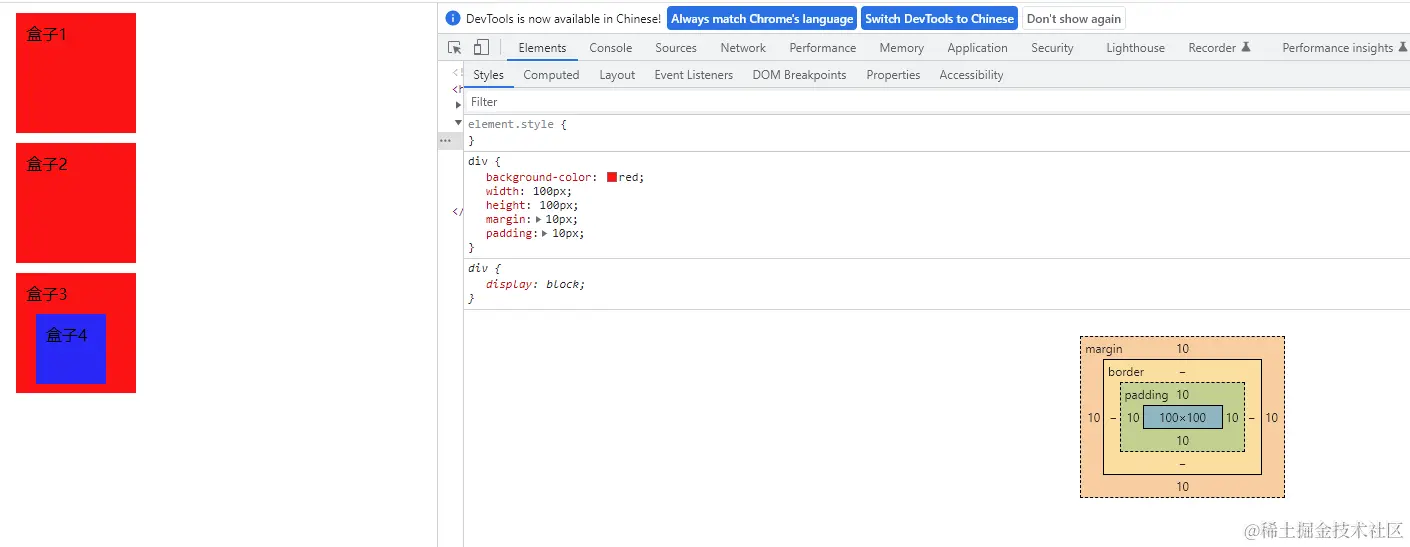
Task: Toggle the device toolbar icon
Action: [481, 48]
